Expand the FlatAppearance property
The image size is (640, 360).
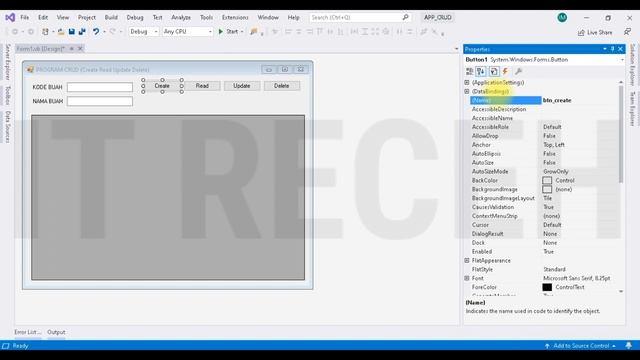467,260
